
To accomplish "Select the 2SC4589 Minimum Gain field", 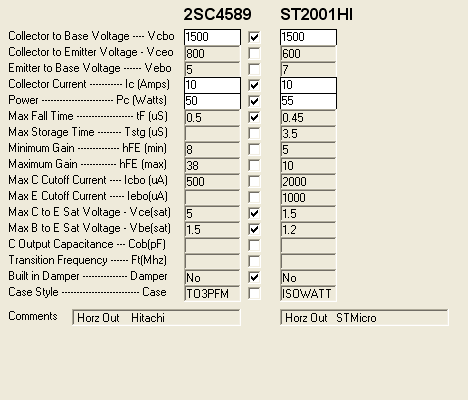I will click(x=212, y=149).
